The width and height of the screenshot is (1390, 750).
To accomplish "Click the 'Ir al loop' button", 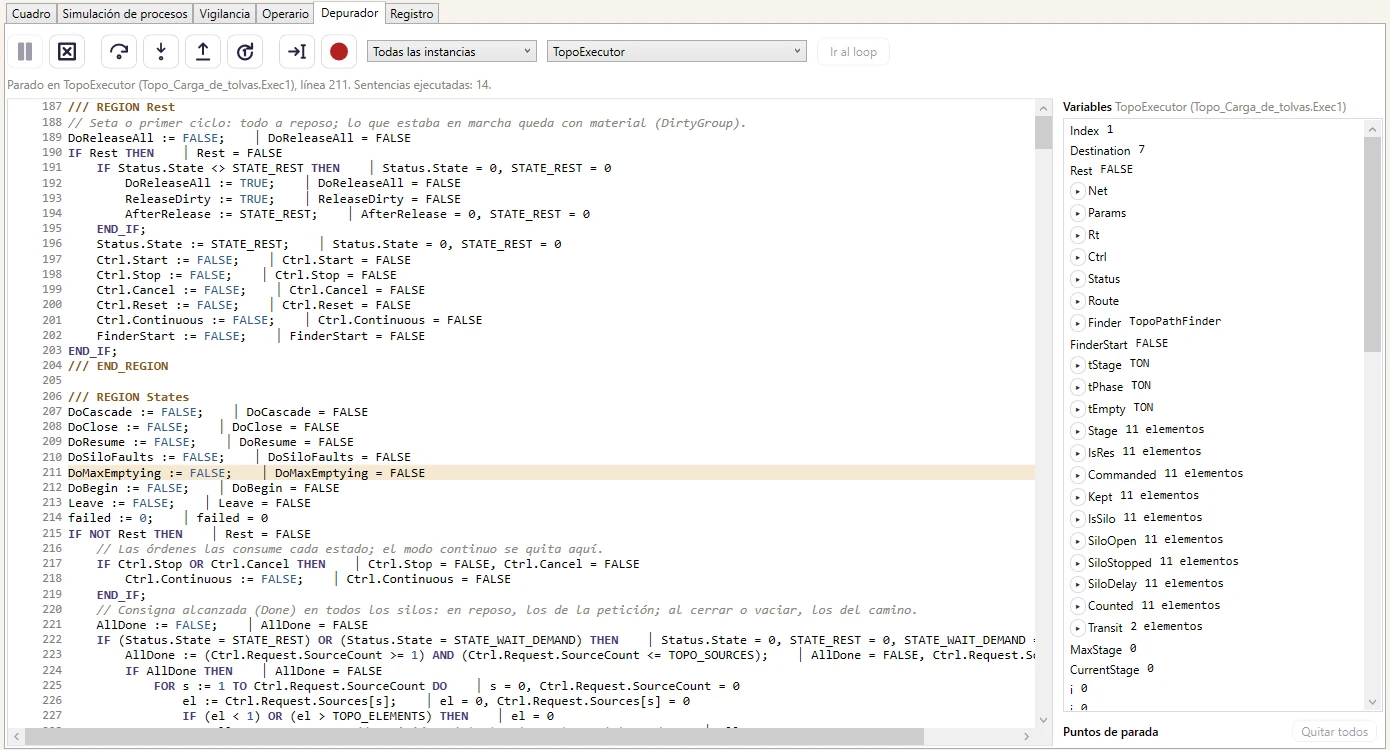I will point(853,52).
